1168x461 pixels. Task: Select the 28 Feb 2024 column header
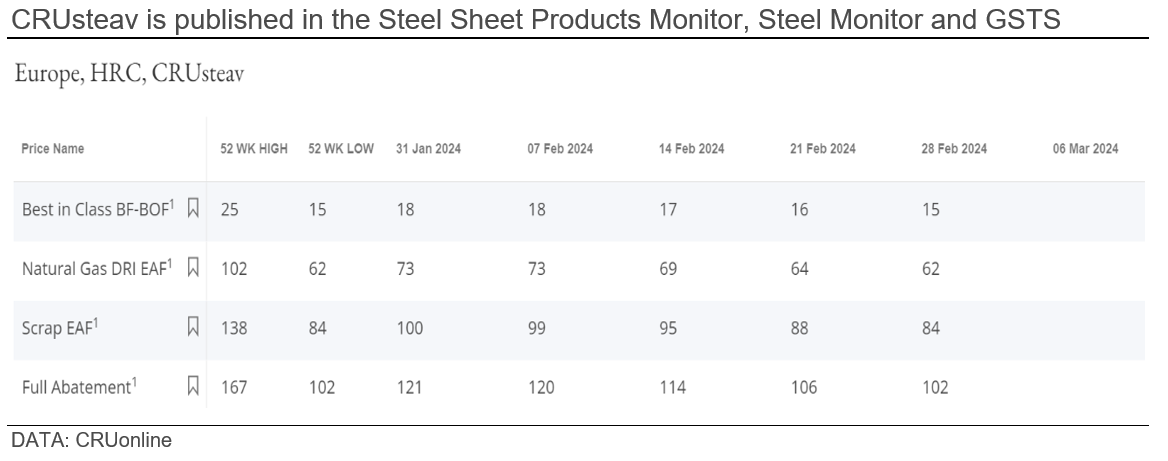pos(954,149)
